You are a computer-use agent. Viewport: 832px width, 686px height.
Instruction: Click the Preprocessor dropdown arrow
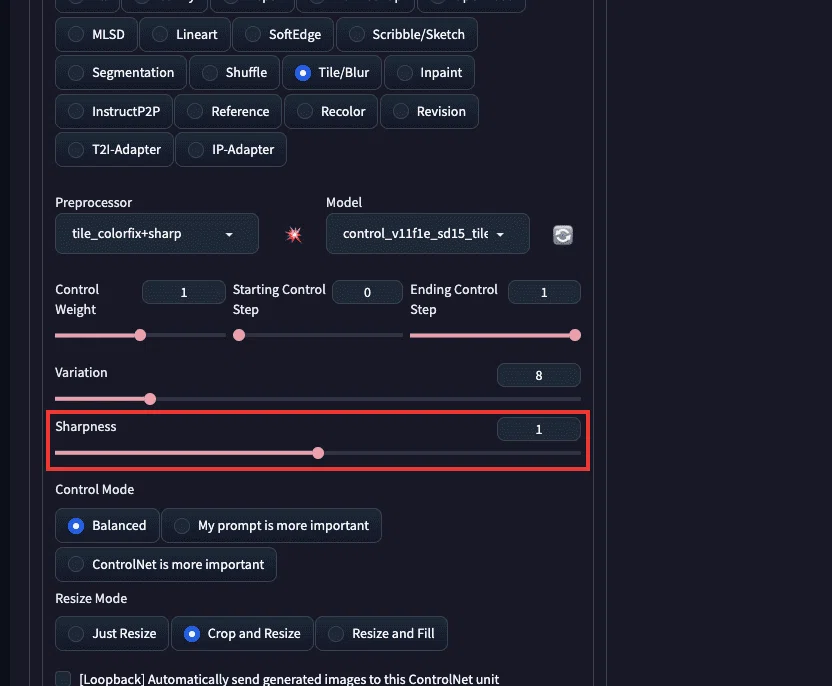[x=229, y=235]
